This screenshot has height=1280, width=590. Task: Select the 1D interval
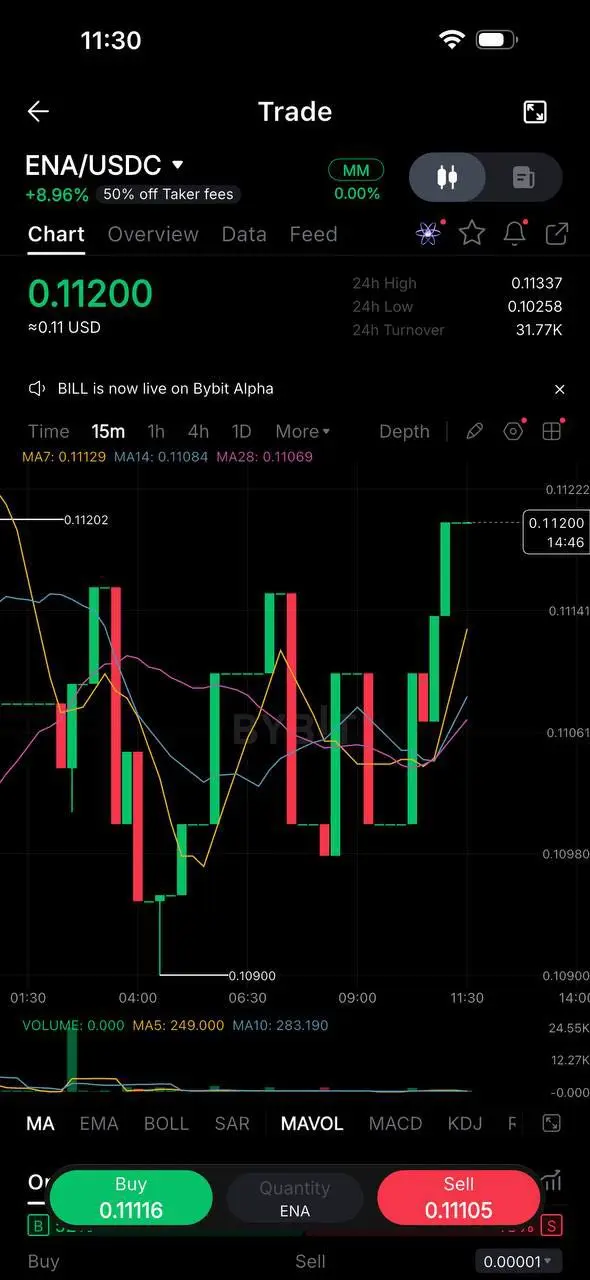point(241,432)
